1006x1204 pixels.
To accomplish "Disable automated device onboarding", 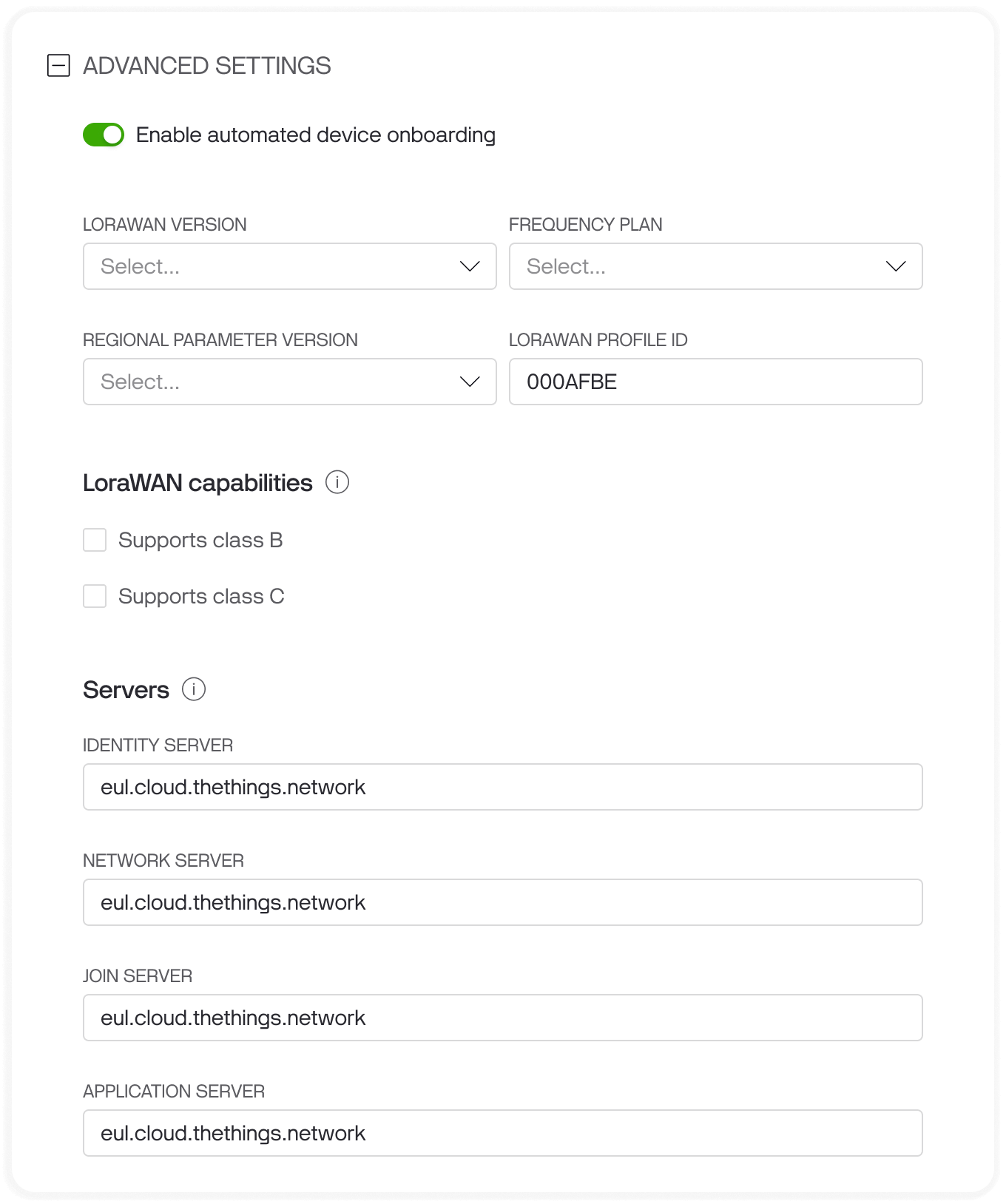I will coord(104,135).
